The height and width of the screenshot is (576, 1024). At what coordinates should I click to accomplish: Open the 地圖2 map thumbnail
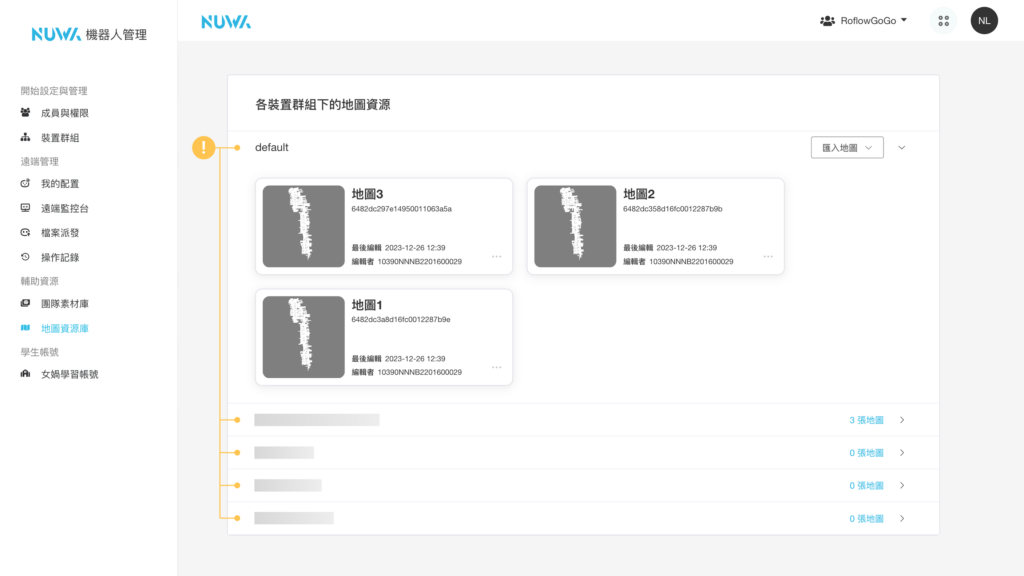575,226
